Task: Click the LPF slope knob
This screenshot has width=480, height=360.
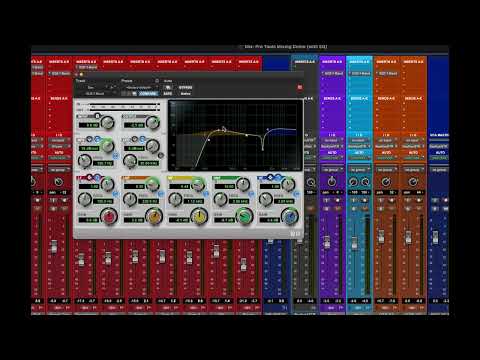Action: pyautogui.click(x=153, y=146)
